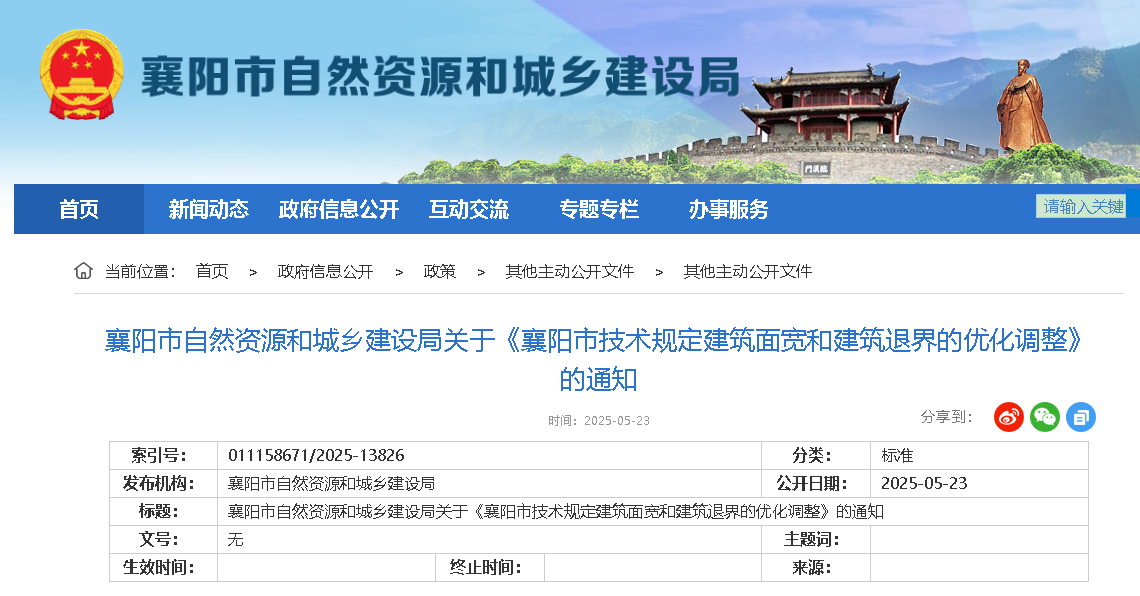Click the 发布机构: label cell
The height and width of the screenshot is (596, 1140).
click(x=164, y=483)
